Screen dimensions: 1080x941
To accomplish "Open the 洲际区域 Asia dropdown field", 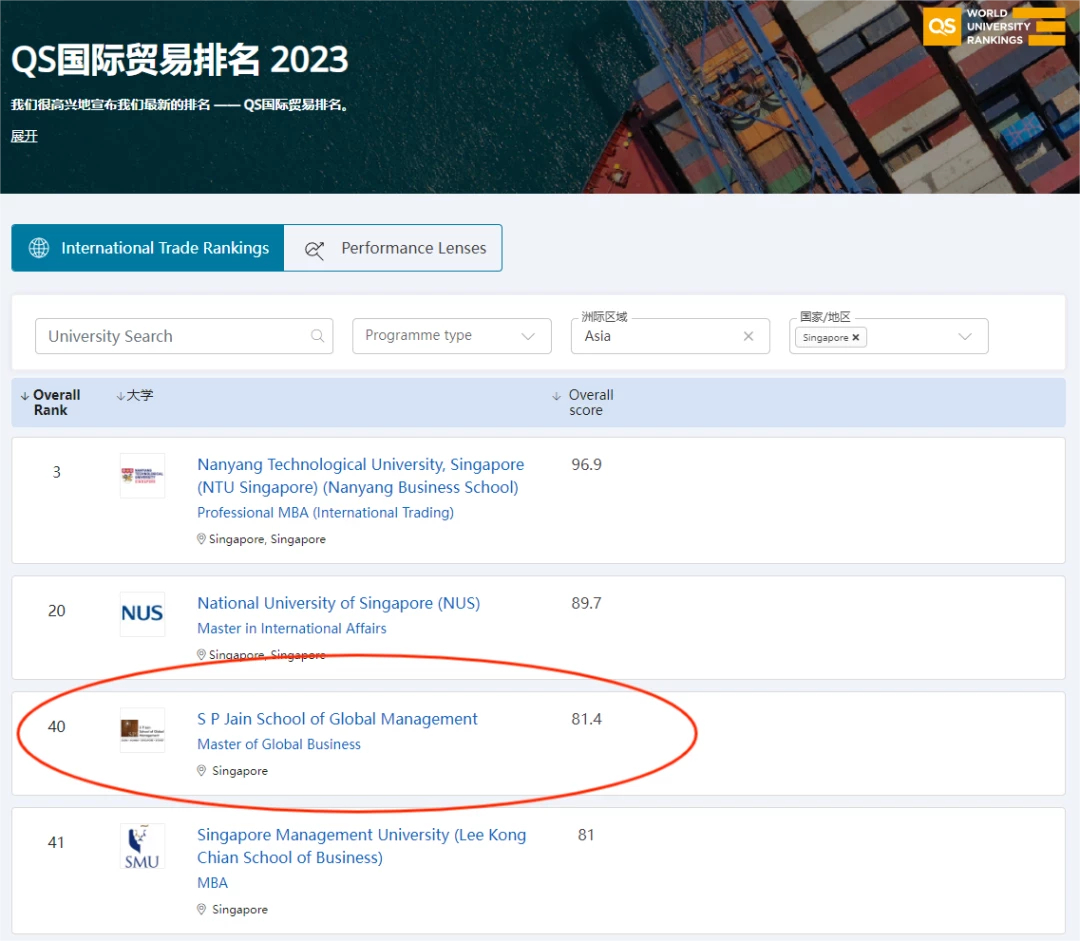I will (670, 335).
